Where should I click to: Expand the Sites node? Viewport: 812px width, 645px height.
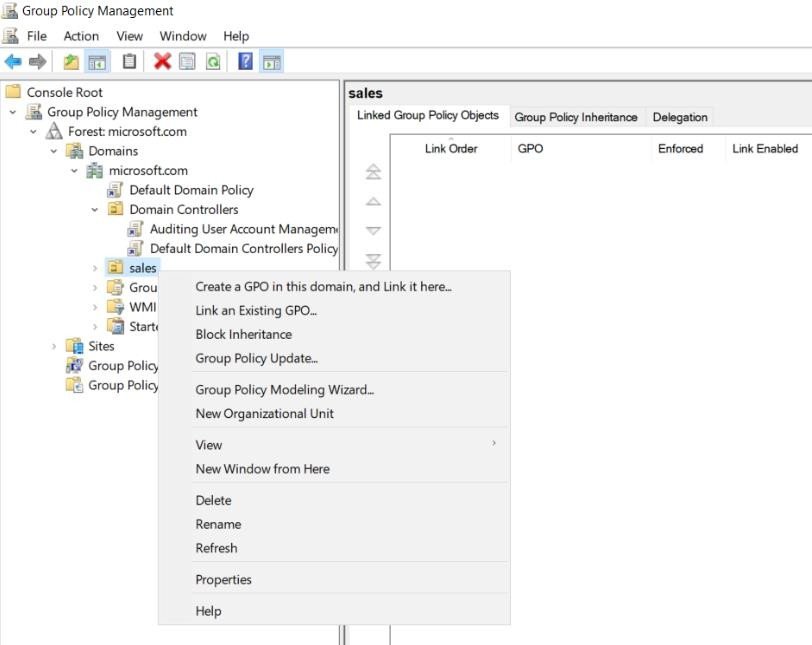click(x=54, y=346)
